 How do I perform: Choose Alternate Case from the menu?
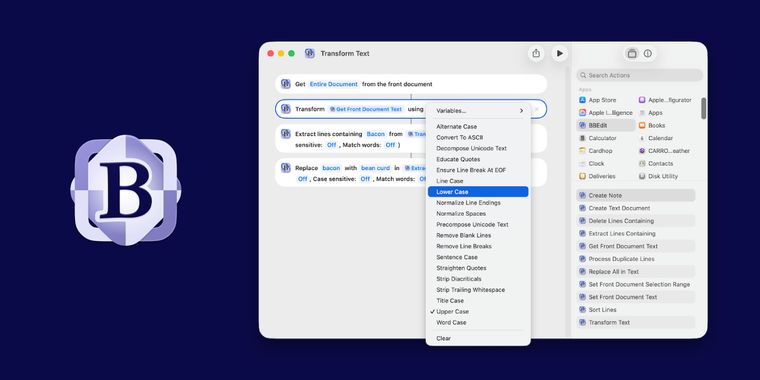478,127
